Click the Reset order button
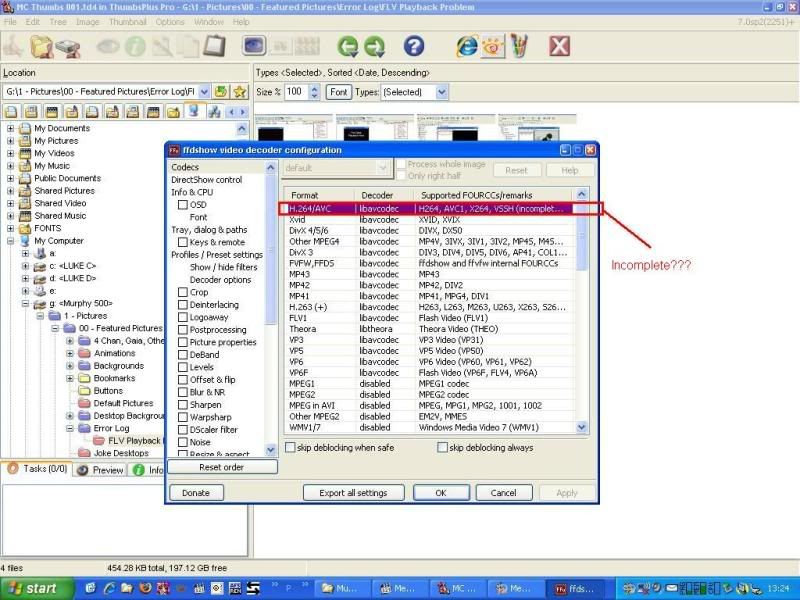 tap(222, 467)
